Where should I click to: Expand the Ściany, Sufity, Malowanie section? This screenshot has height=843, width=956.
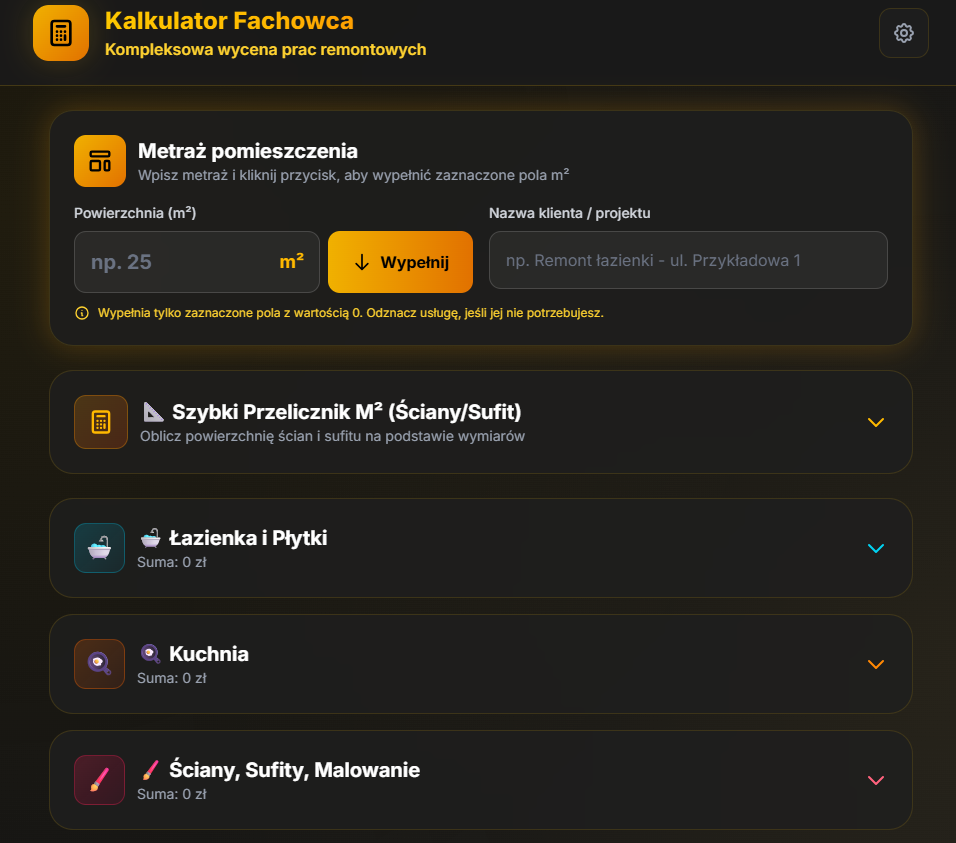coord(876,780)
